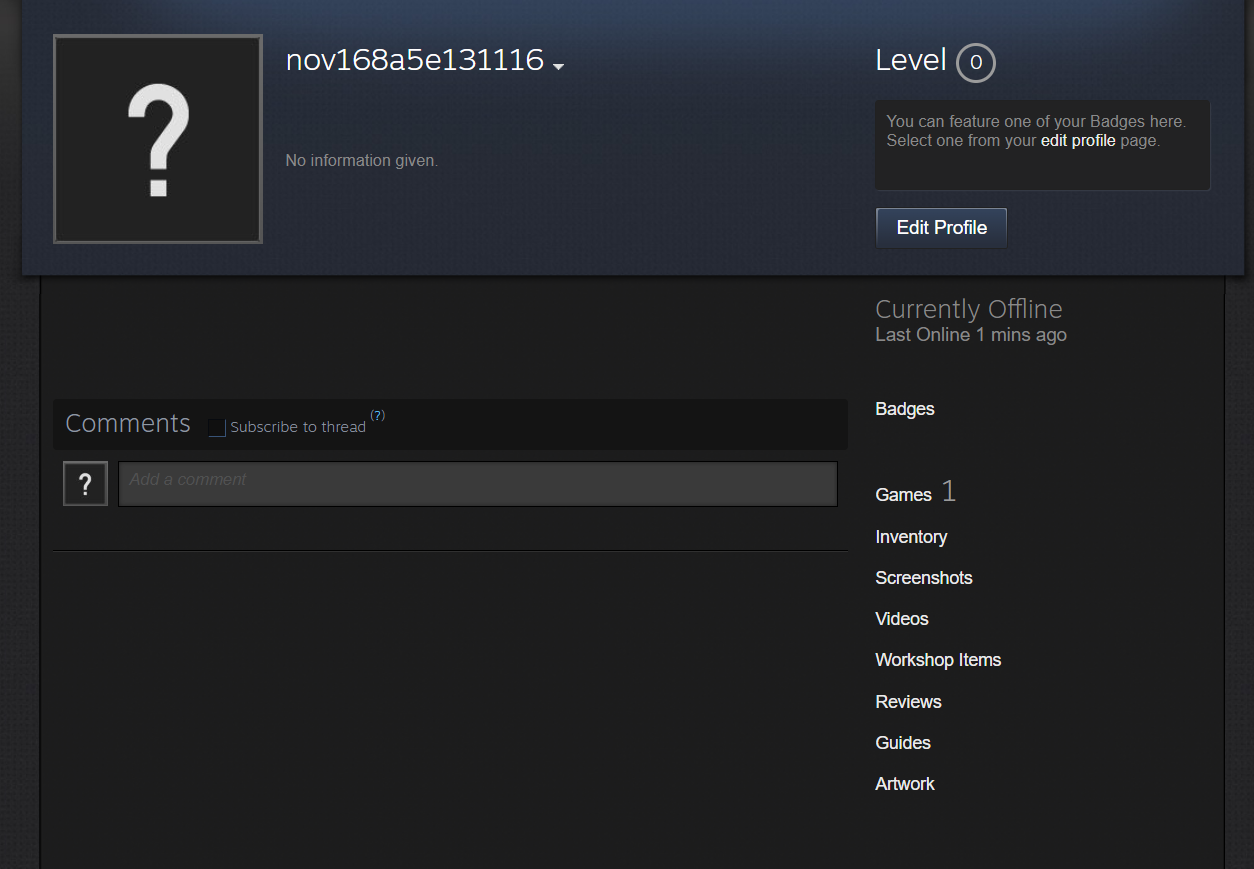The image size is (1254, 869).
Task: Open the Inventory link
Action: coord(911,537)
